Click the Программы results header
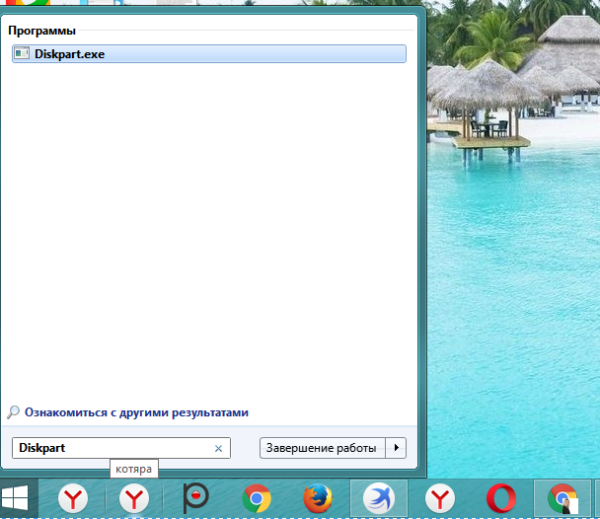Viewport: 600px width, 519px height. (42, 31)
